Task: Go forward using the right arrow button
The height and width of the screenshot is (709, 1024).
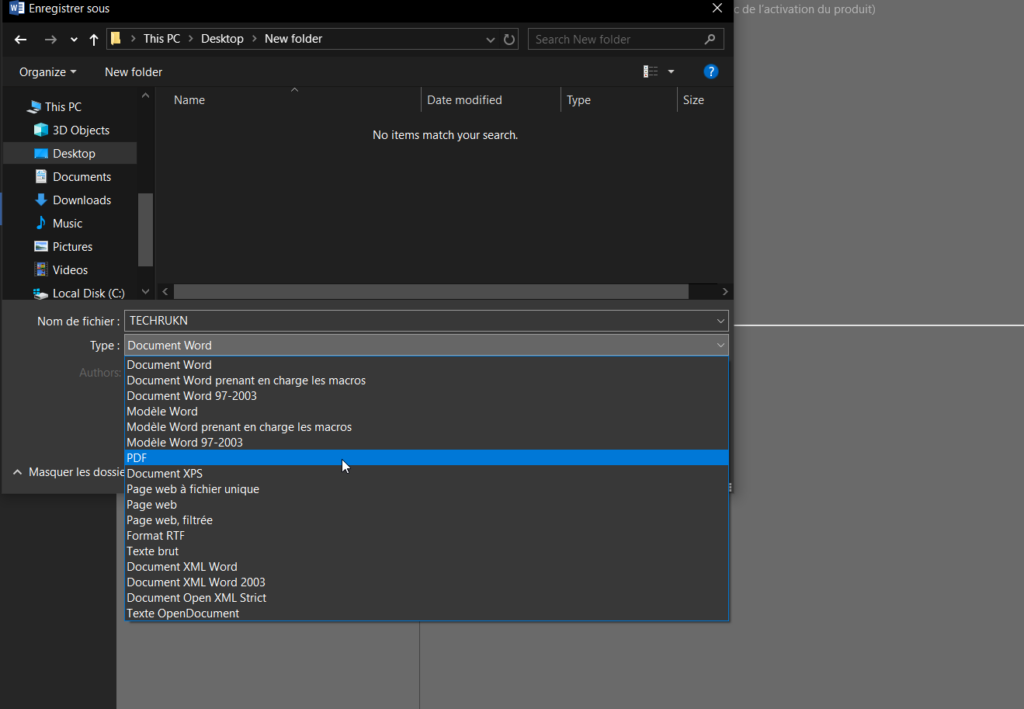Action: click(x=50, y=40)
